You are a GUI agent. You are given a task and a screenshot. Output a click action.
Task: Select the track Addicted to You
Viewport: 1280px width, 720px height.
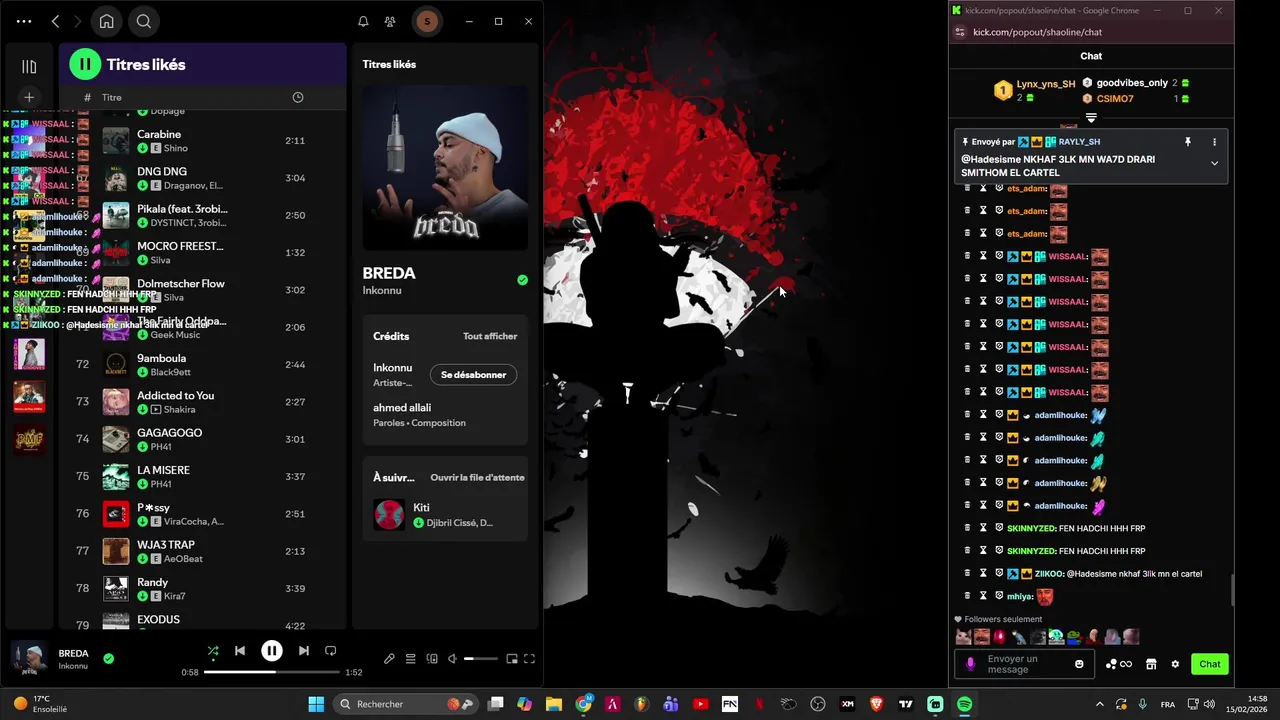pos(203,402)
